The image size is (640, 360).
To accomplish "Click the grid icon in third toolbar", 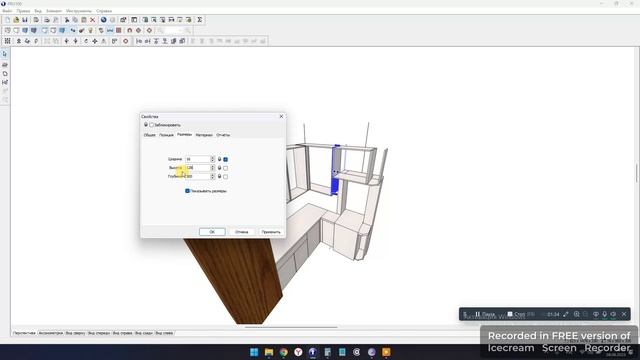I will [8, 41].
